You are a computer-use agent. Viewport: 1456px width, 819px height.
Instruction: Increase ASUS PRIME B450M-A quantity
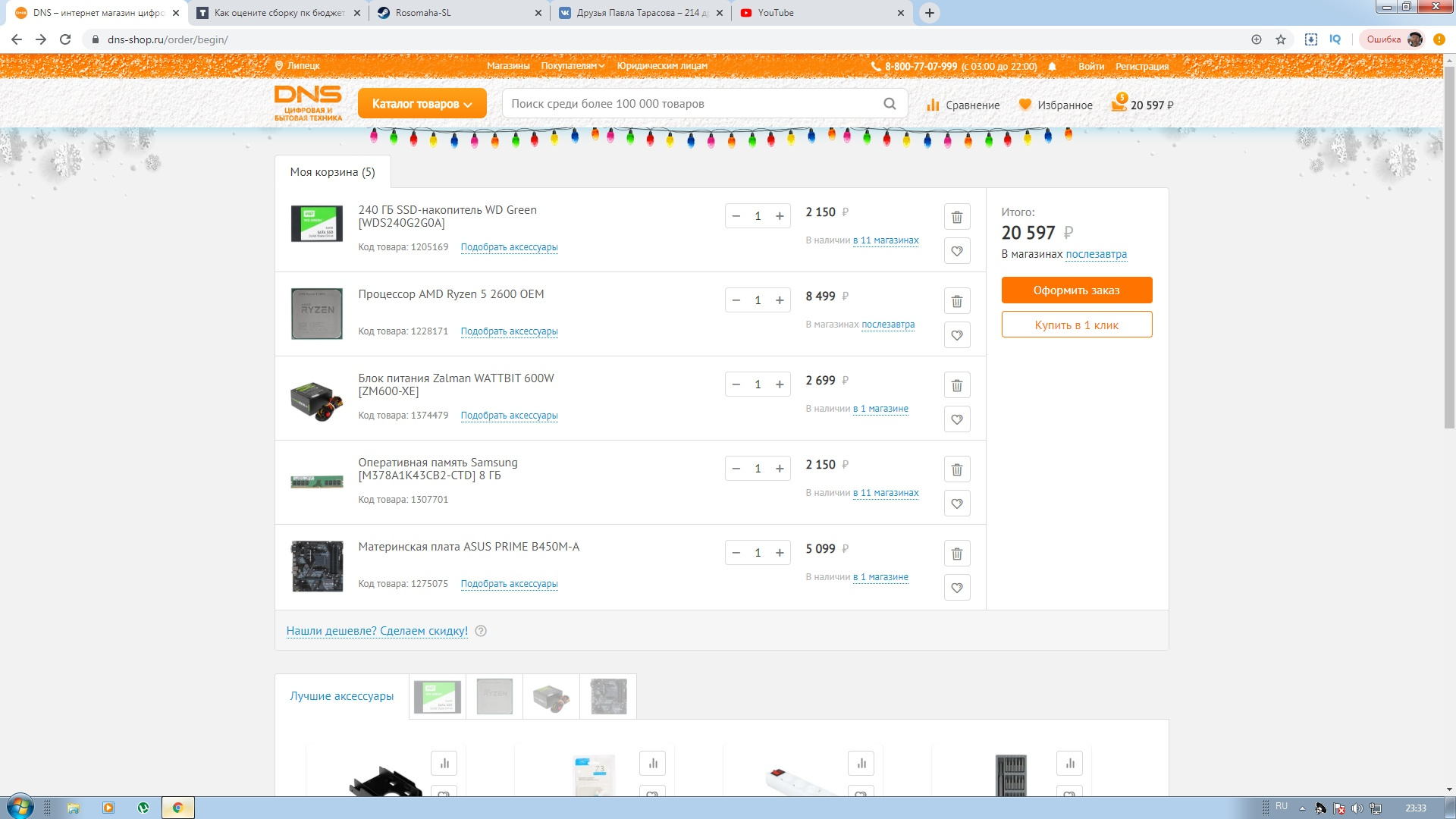point(780,553)
